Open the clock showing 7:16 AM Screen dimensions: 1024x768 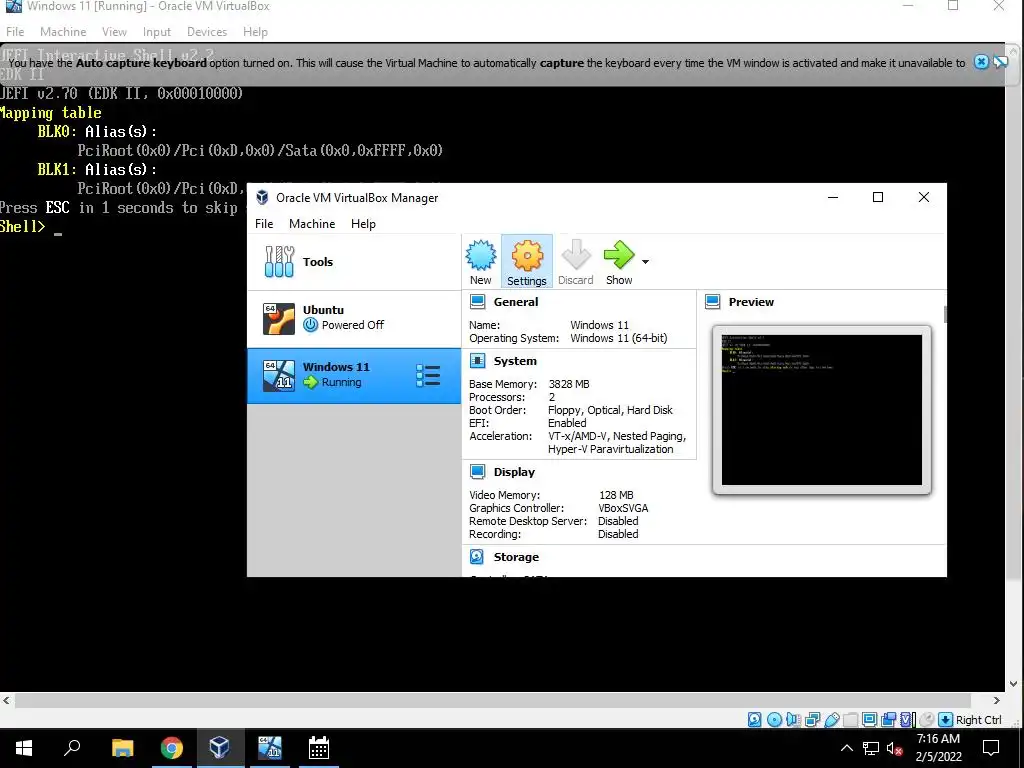coord(938,748)
